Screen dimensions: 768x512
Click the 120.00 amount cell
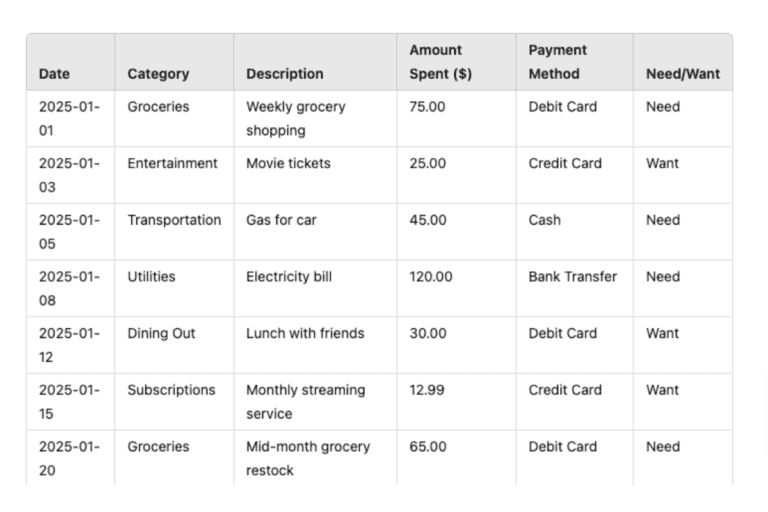tap(430, 277)
